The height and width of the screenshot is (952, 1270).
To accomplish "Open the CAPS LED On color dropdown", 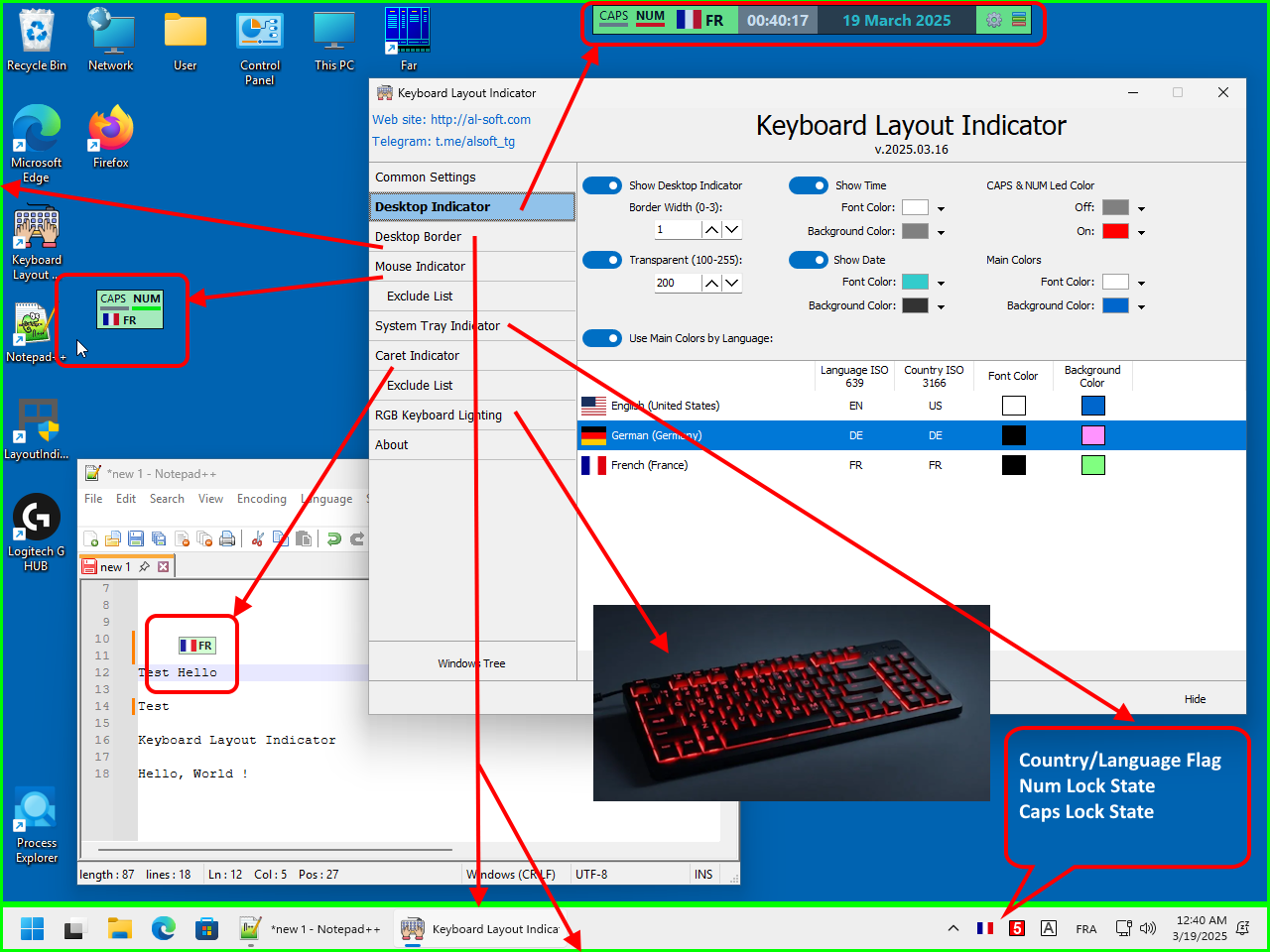I will click(x=1141, y=231).
